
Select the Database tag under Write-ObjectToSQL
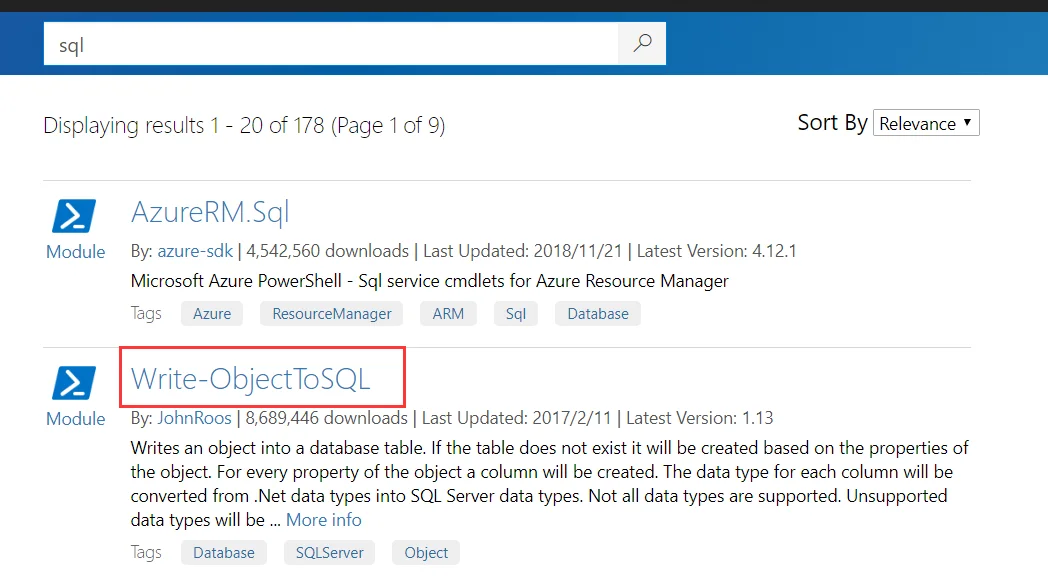[223, 553]
